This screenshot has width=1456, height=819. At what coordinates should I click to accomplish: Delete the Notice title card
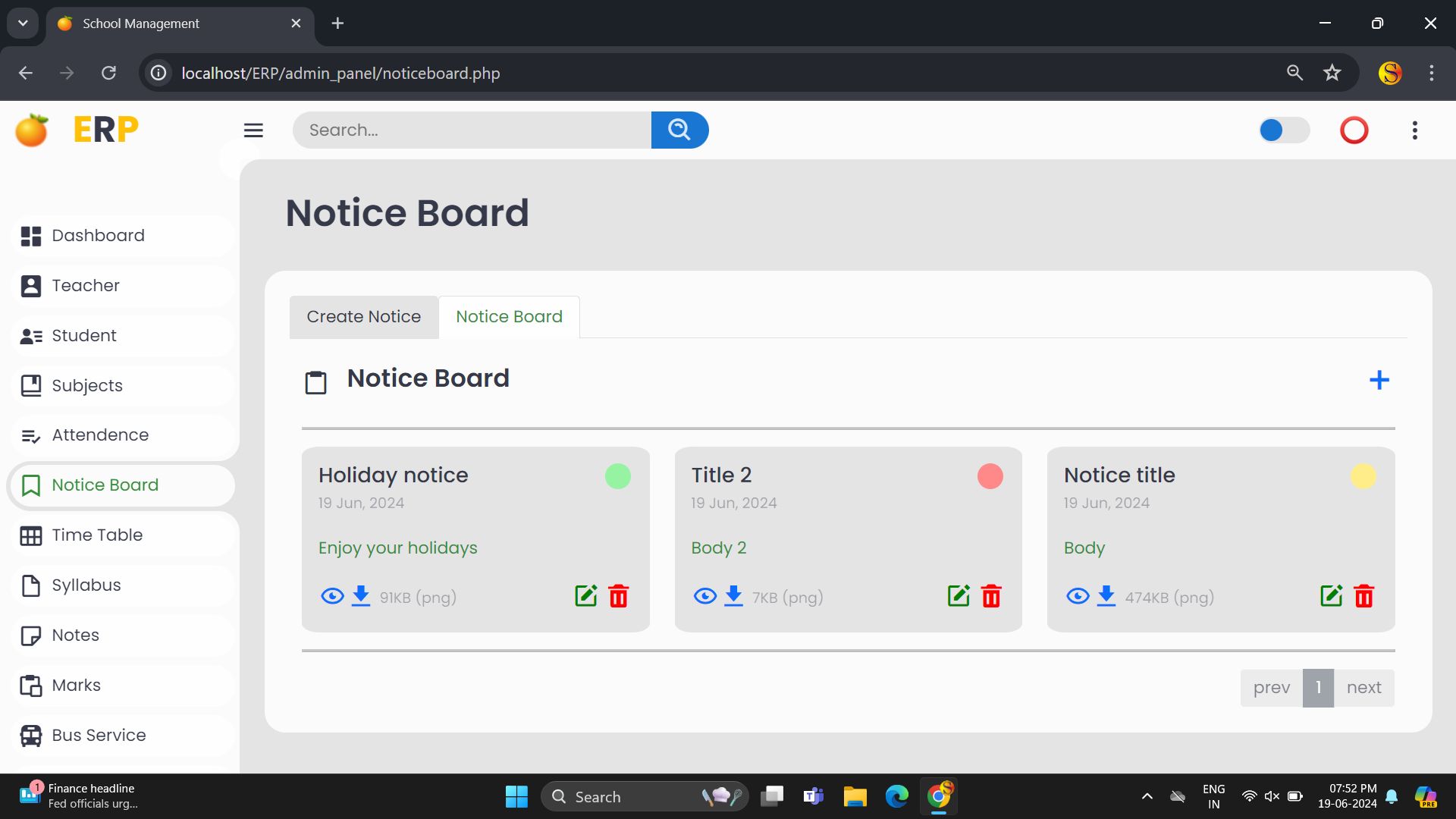[x=1363, y=596]
